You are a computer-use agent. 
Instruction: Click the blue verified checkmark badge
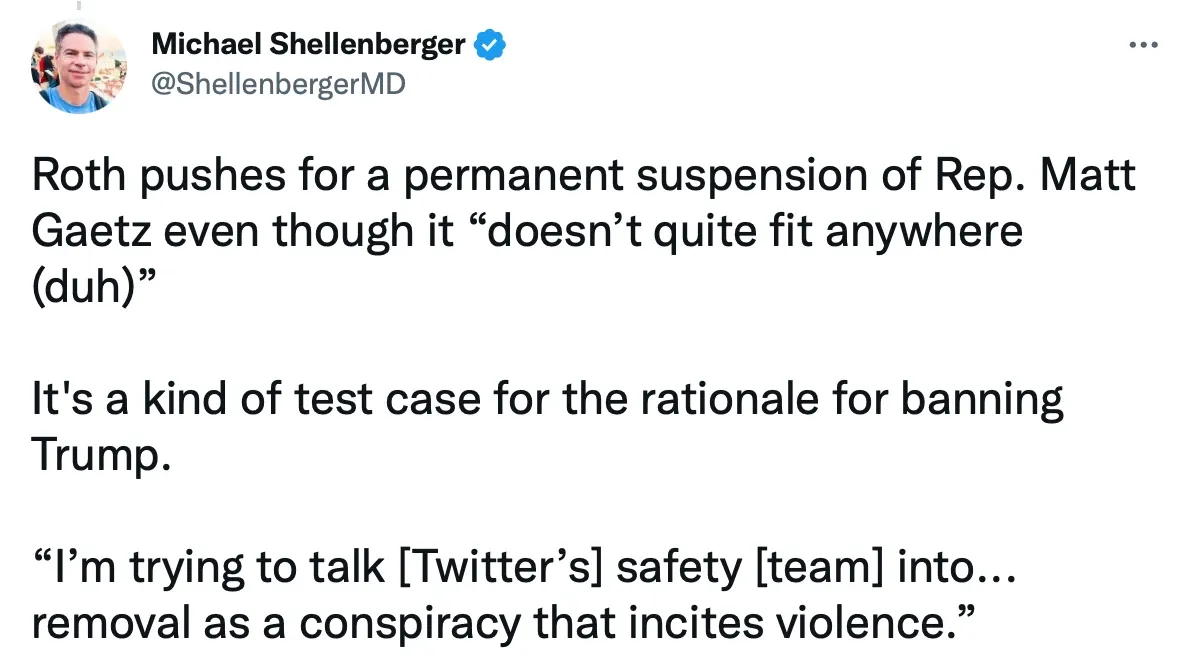click(x=490, y=45)
